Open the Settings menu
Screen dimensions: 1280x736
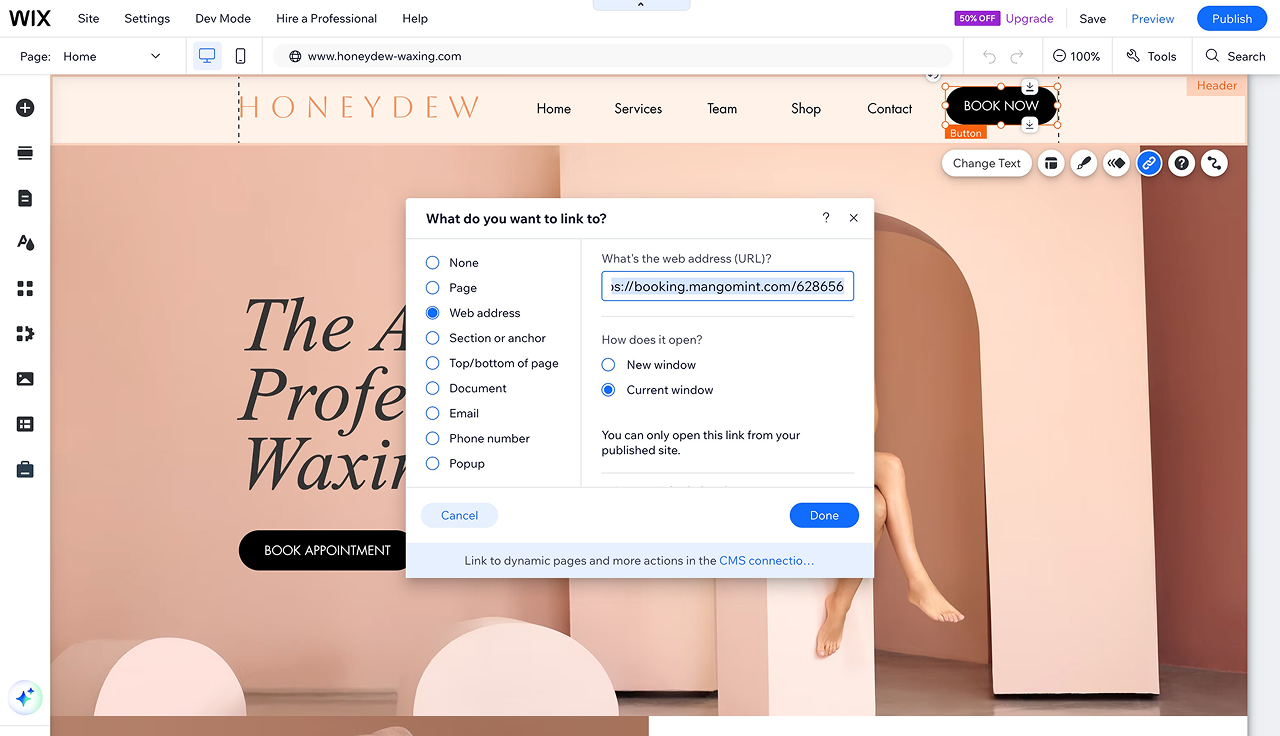pos(147,18)
